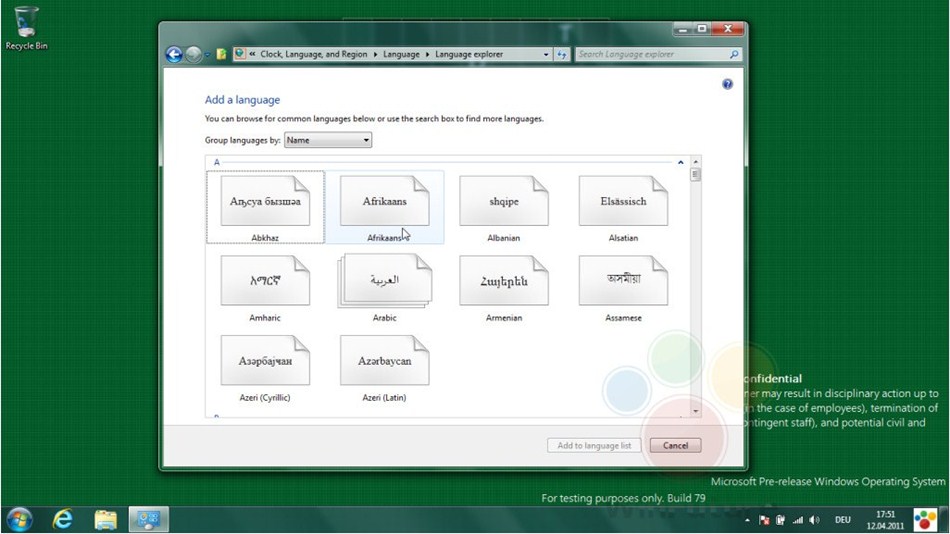Screen dimensions: 950x534
Task: Click the DEU input language indicator
Action: pos(843,520)
